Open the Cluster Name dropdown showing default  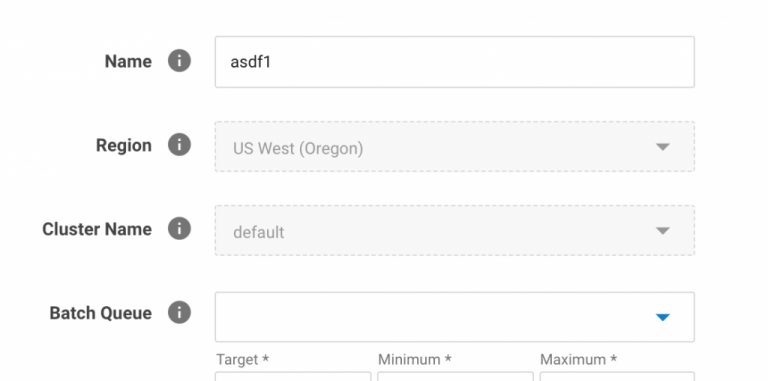(x=455, y=230)
